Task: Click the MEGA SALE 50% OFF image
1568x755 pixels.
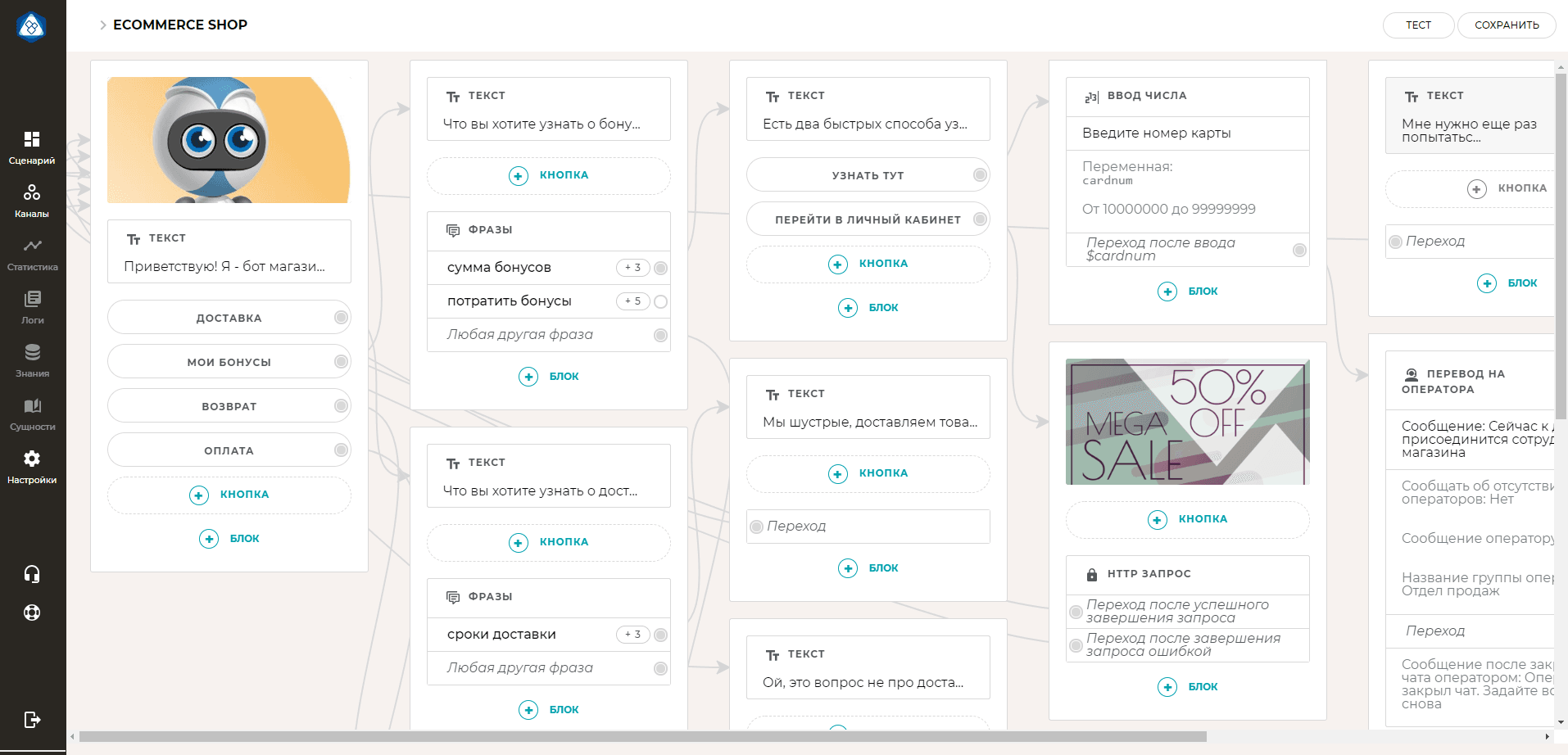Action: click(x=1187, y=422)
